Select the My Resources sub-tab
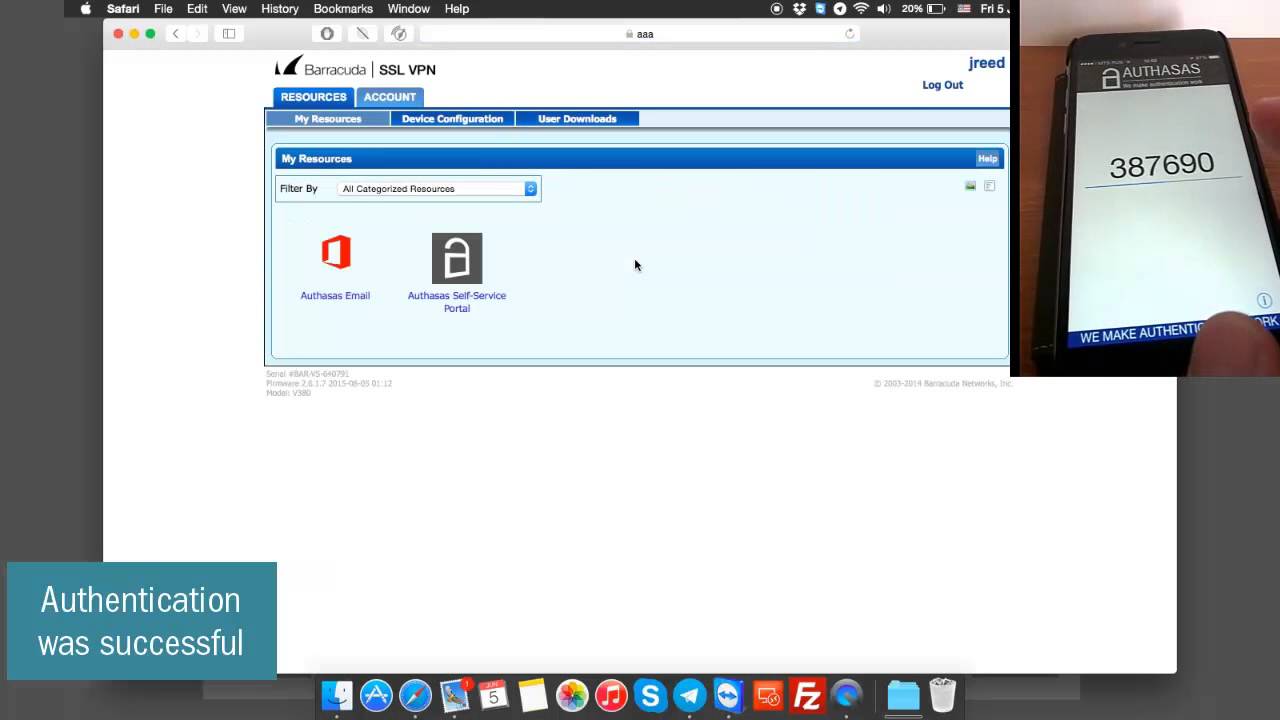This screenshot has height=720, width=1280. [327, 119]
